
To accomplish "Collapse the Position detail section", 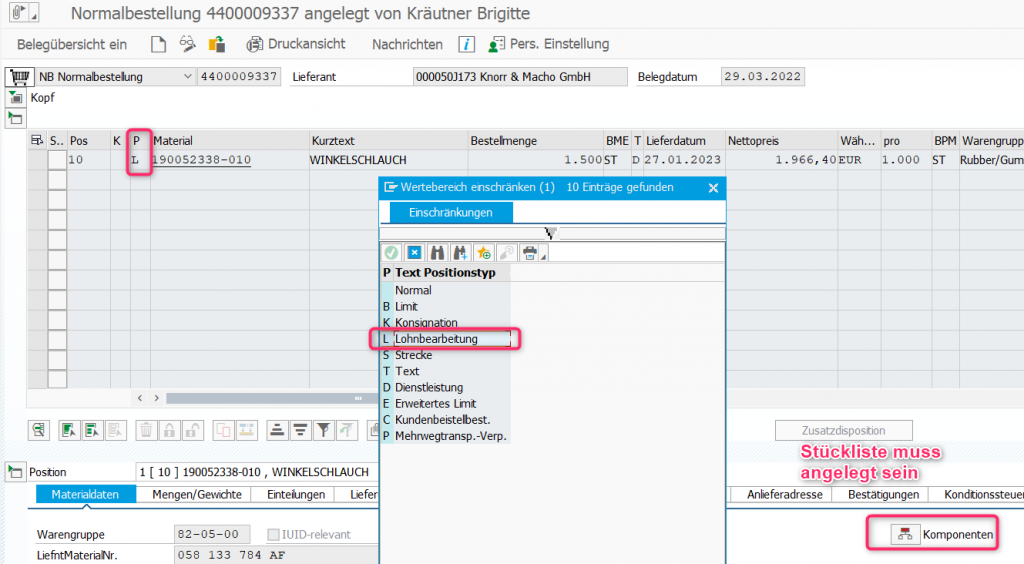I will [15, 471].
